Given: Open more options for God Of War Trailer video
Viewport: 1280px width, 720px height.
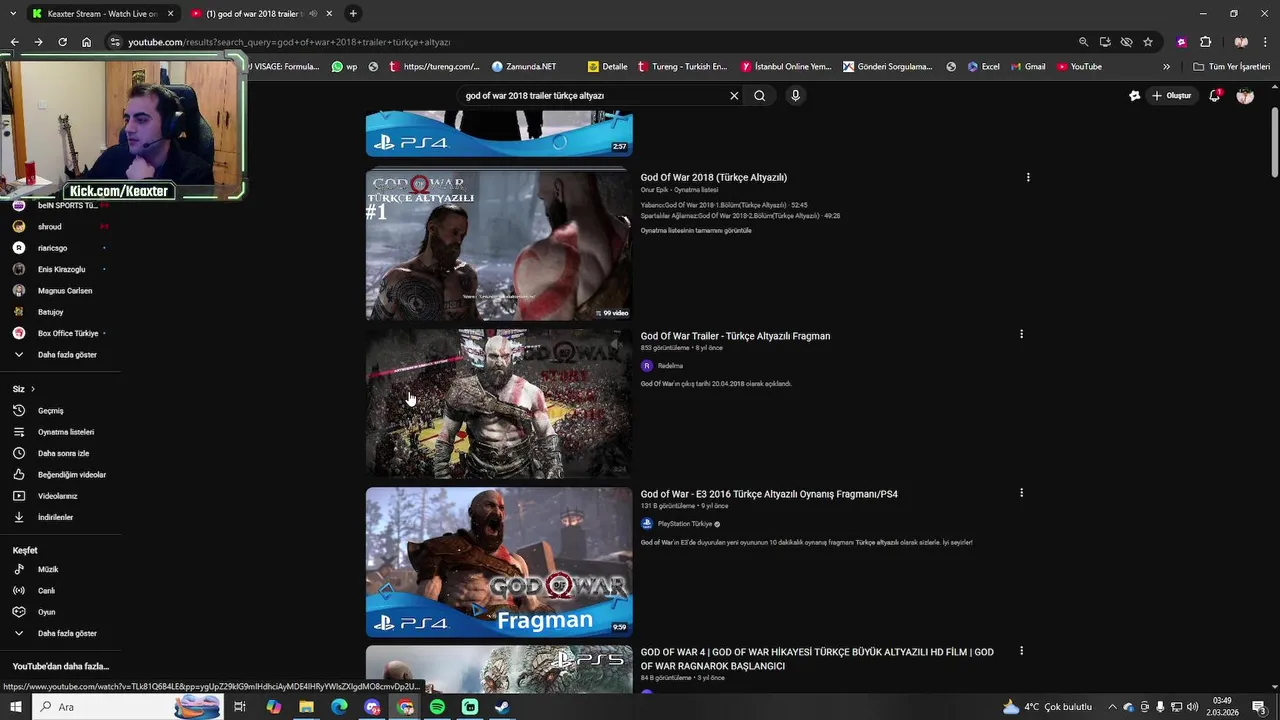Looking at the screenshot, I should [1021, 334].
